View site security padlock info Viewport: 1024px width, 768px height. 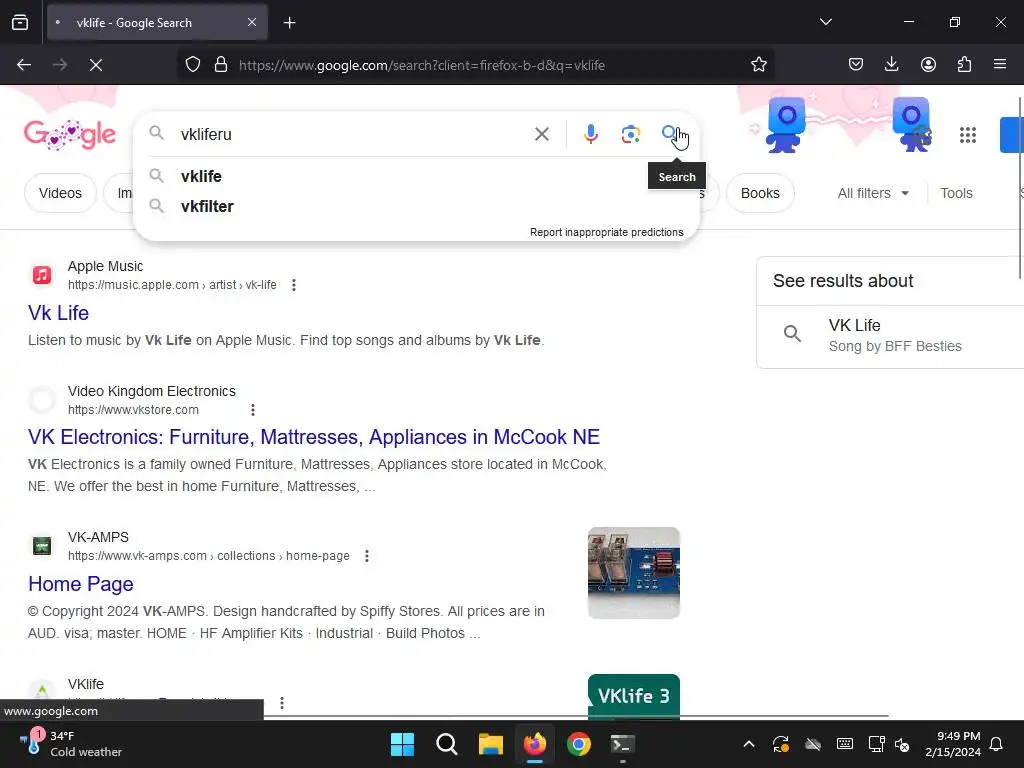(x=221, y=65)
